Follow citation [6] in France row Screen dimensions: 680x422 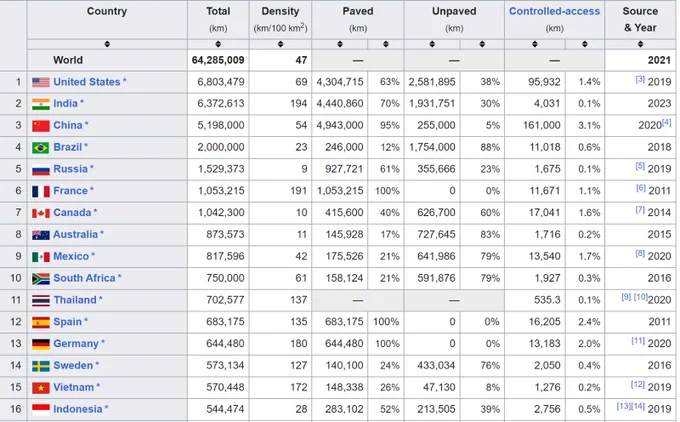(x=641, y=188)
